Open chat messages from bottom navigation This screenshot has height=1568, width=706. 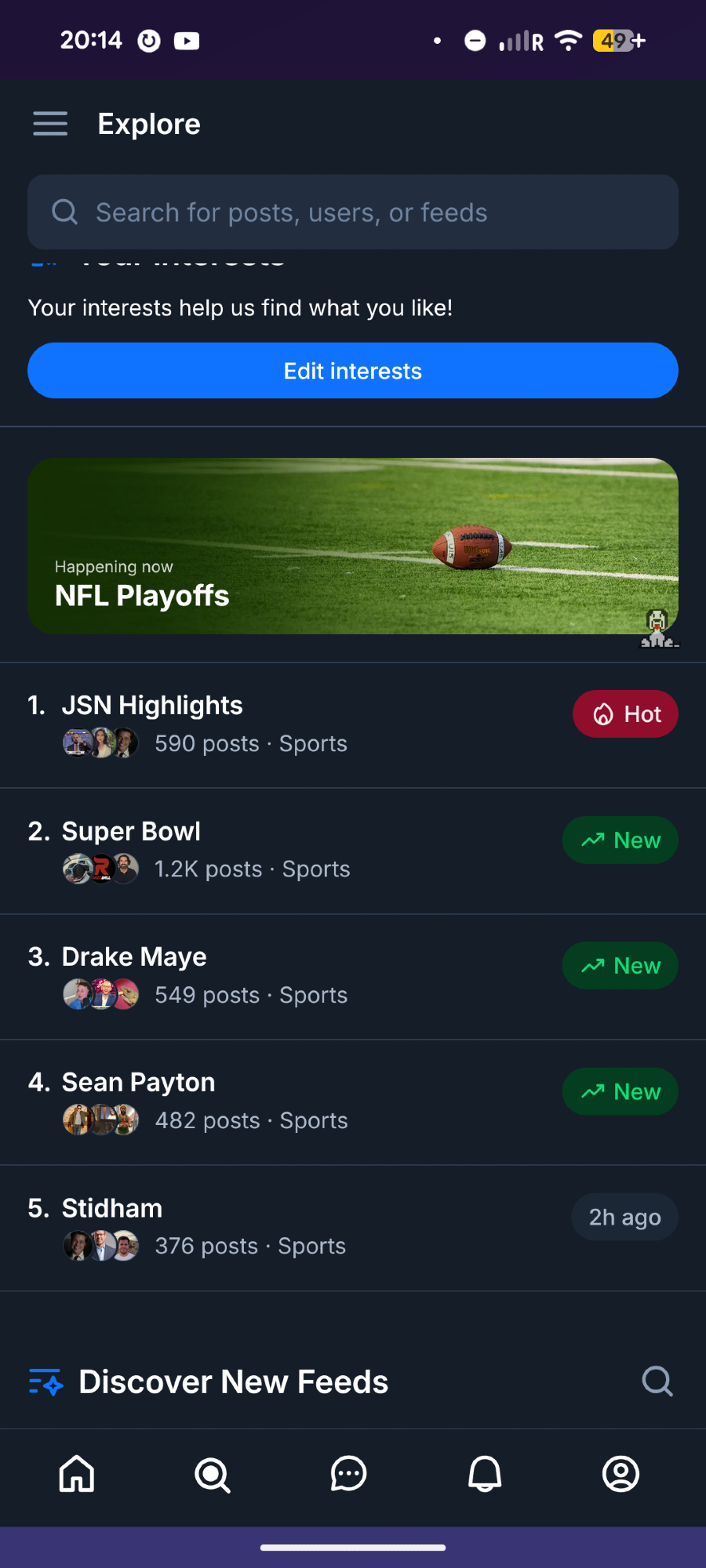point(348,1474)
